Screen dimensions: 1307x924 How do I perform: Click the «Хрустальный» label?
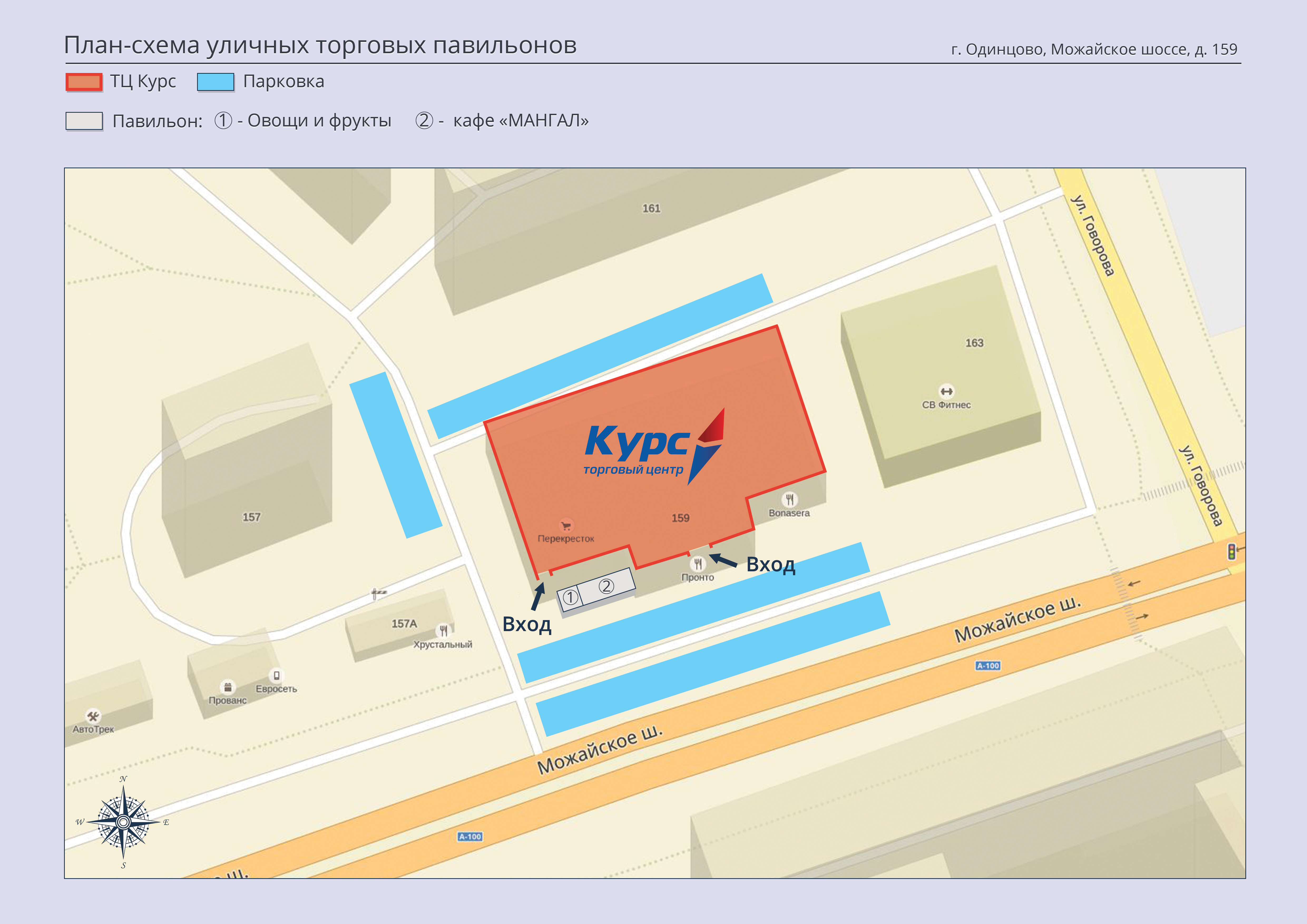click(443, 645)
